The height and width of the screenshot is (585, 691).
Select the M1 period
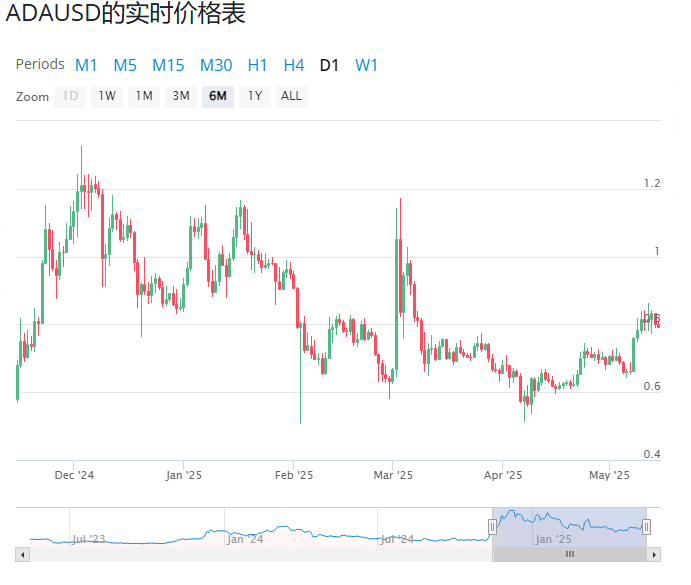click(x=86, y=65)
